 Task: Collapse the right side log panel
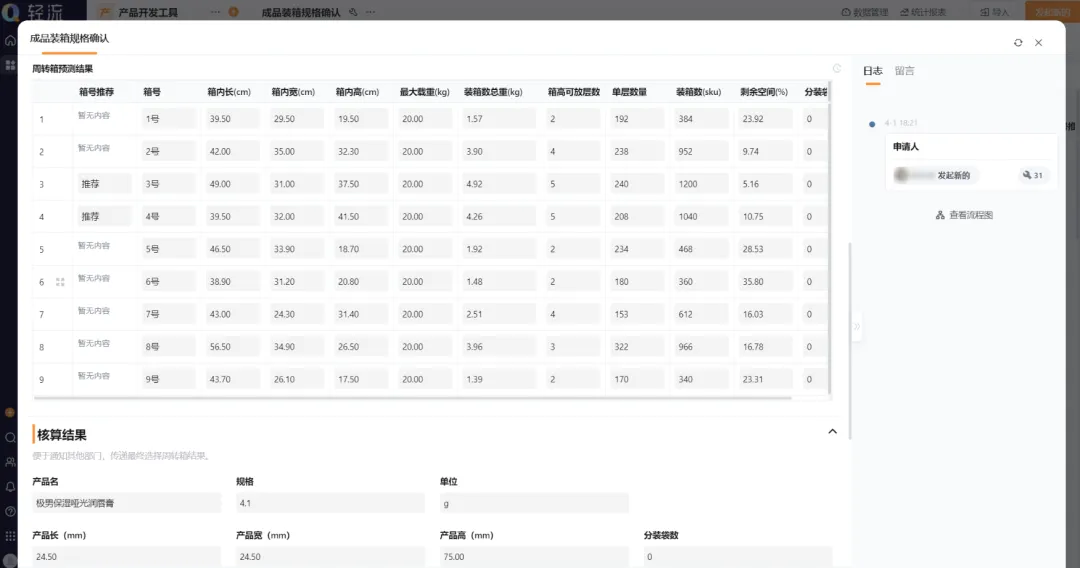pos(856,327)
